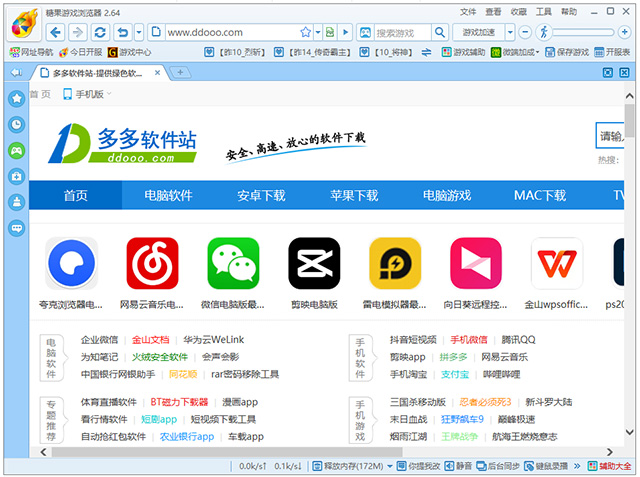The width and height of the screenshot is (640, 477).
Task: Click the running man speed slider handle
Action: (x=544, y=32)
